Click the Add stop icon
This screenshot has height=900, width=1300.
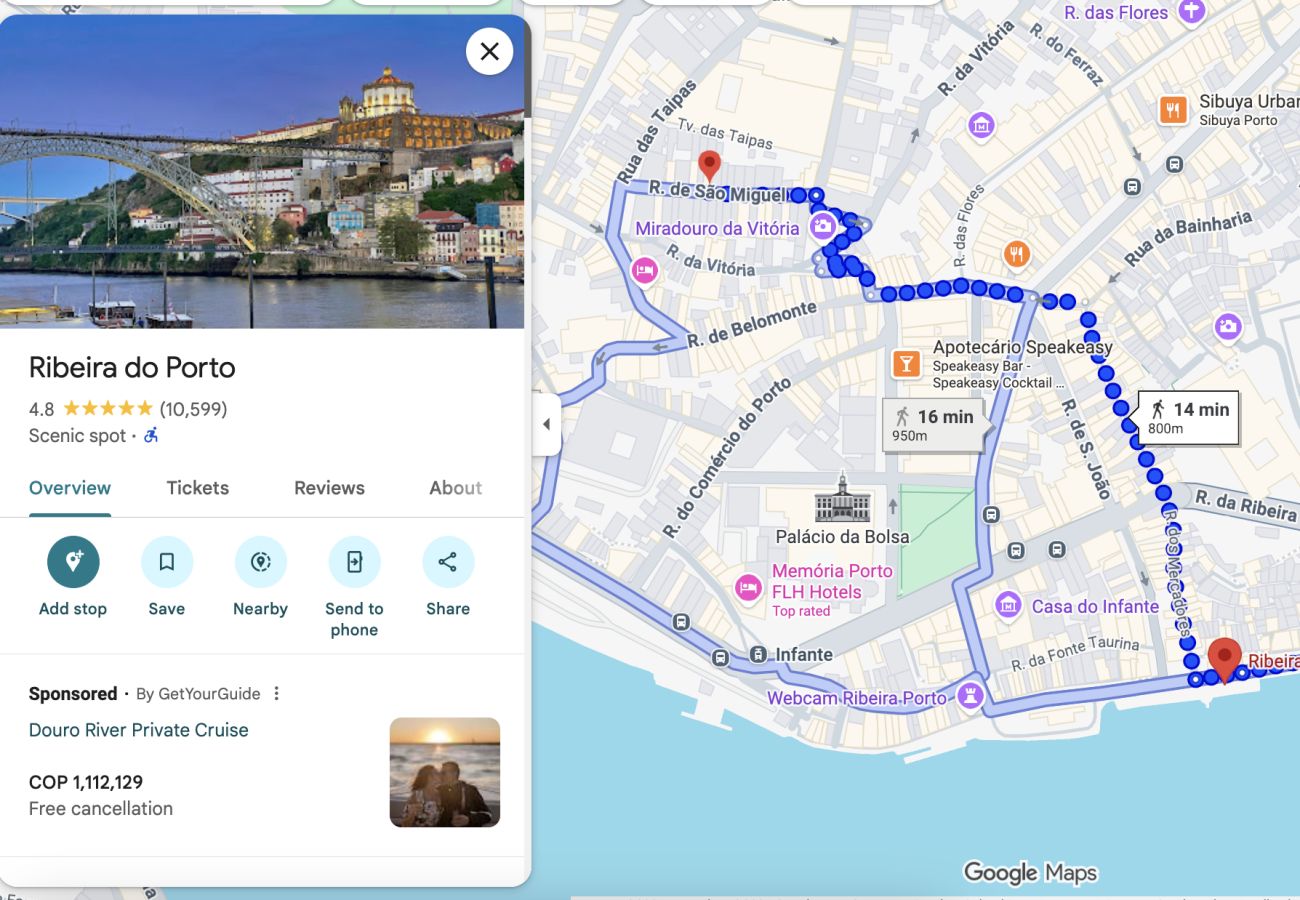(x=72, y=561)
